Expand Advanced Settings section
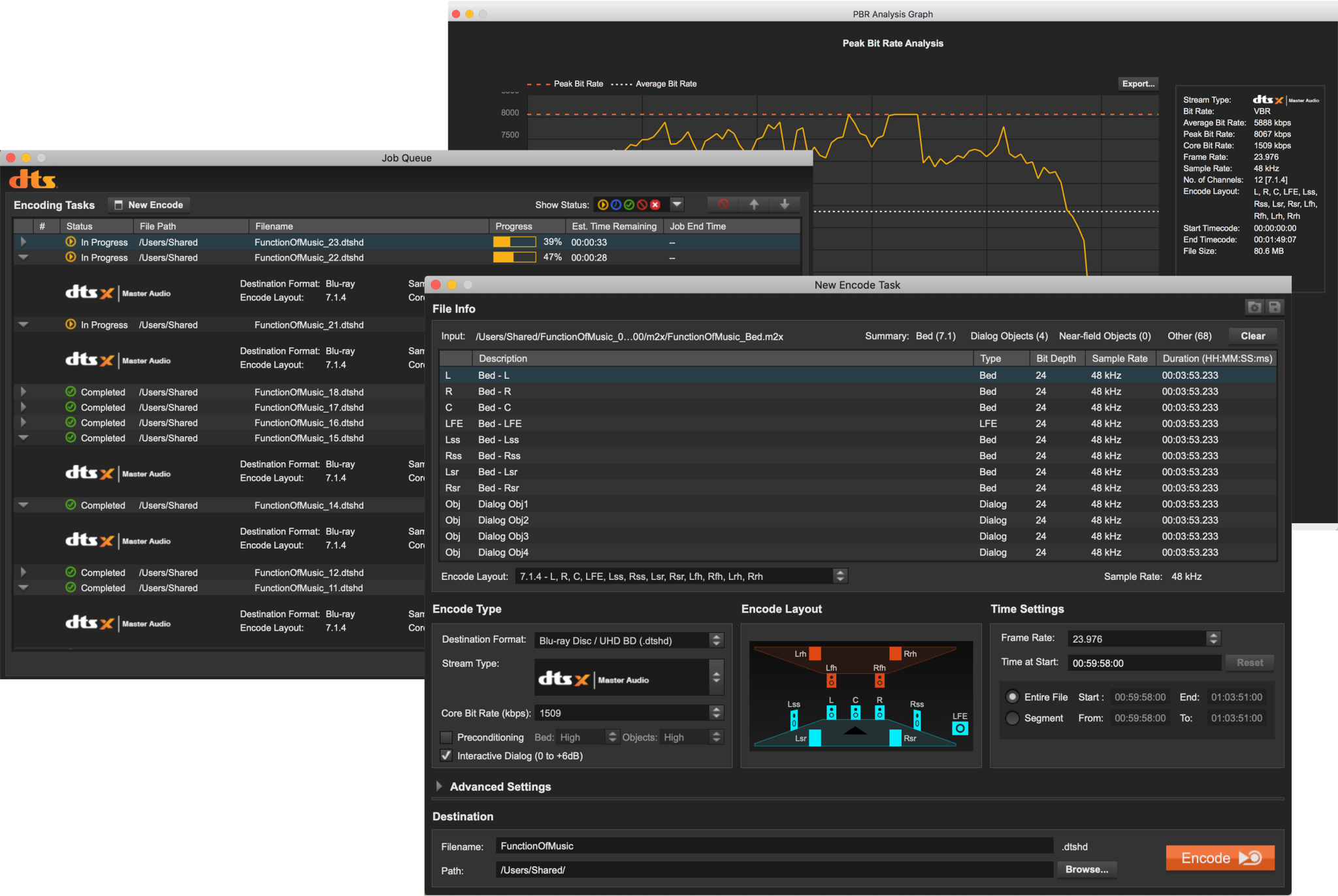 click(x=439, y=786)
